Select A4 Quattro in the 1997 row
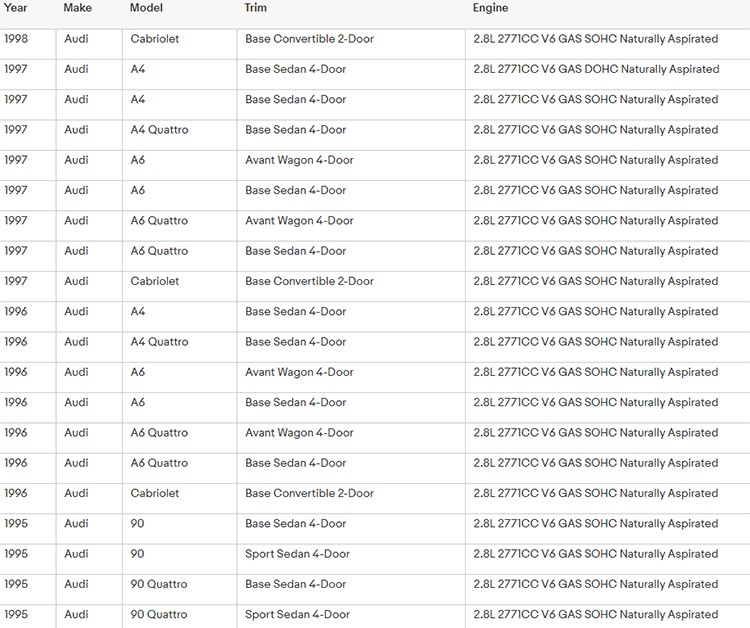 tap(159, 130)
